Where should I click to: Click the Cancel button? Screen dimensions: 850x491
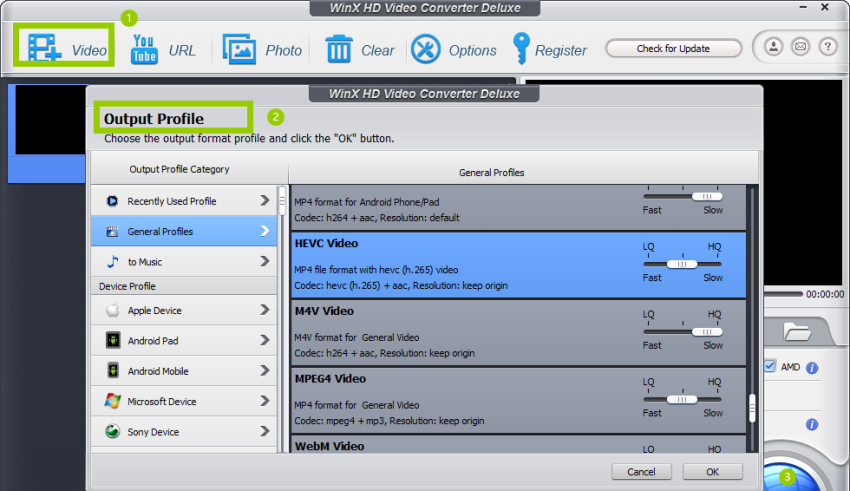[x=641, y=471]
